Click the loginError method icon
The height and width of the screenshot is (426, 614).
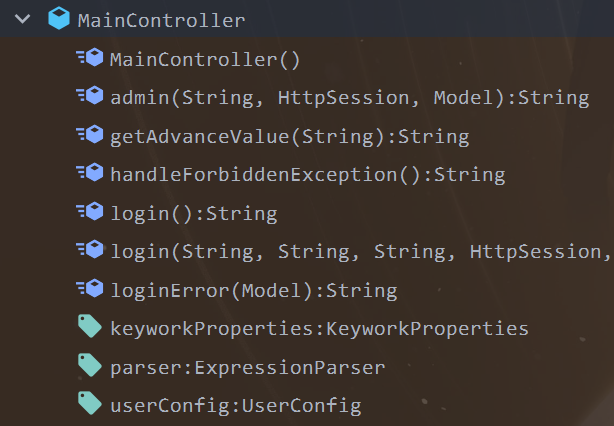coord(90,290)
